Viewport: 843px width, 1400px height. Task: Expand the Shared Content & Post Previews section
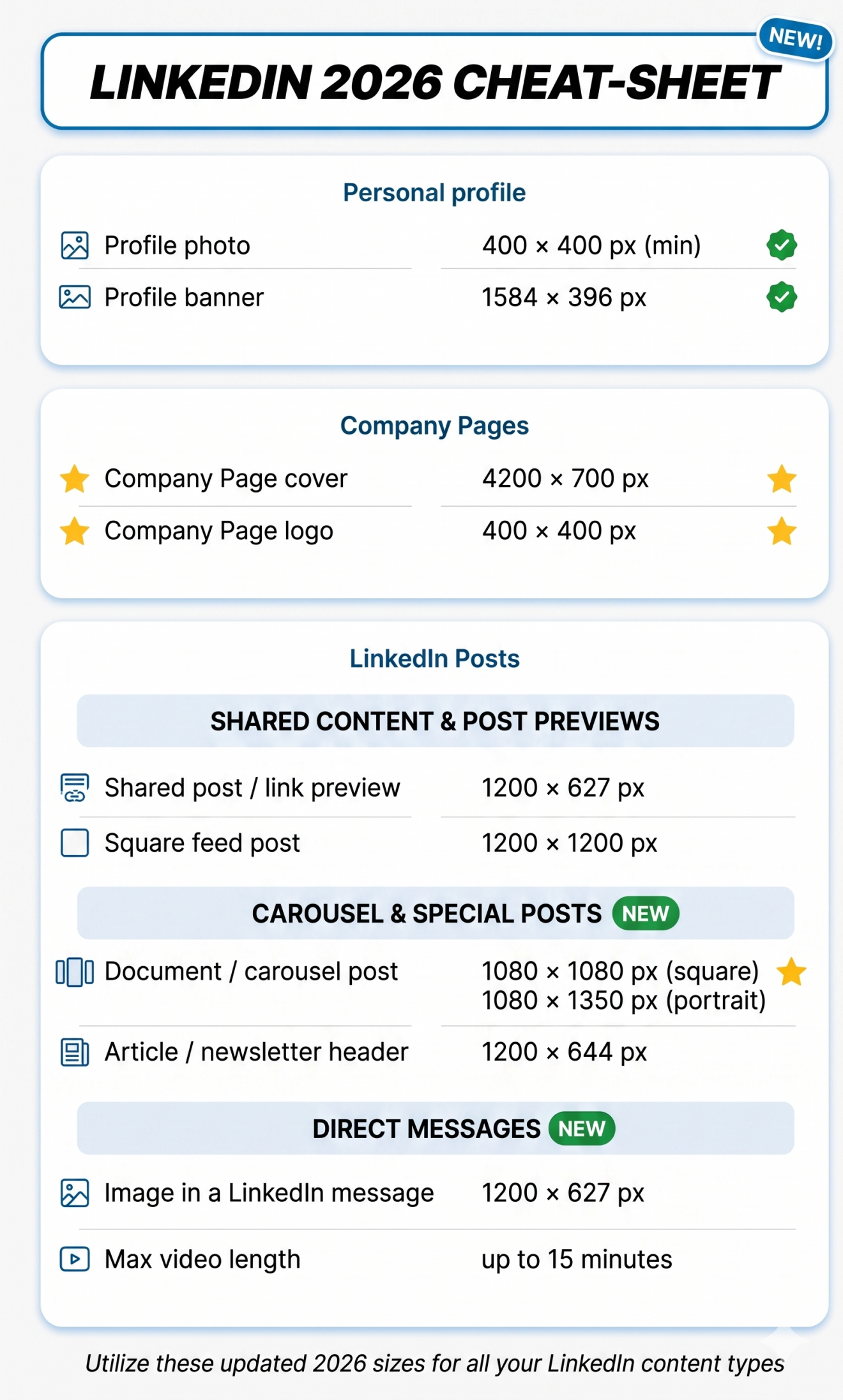click(x=436, y=721)
